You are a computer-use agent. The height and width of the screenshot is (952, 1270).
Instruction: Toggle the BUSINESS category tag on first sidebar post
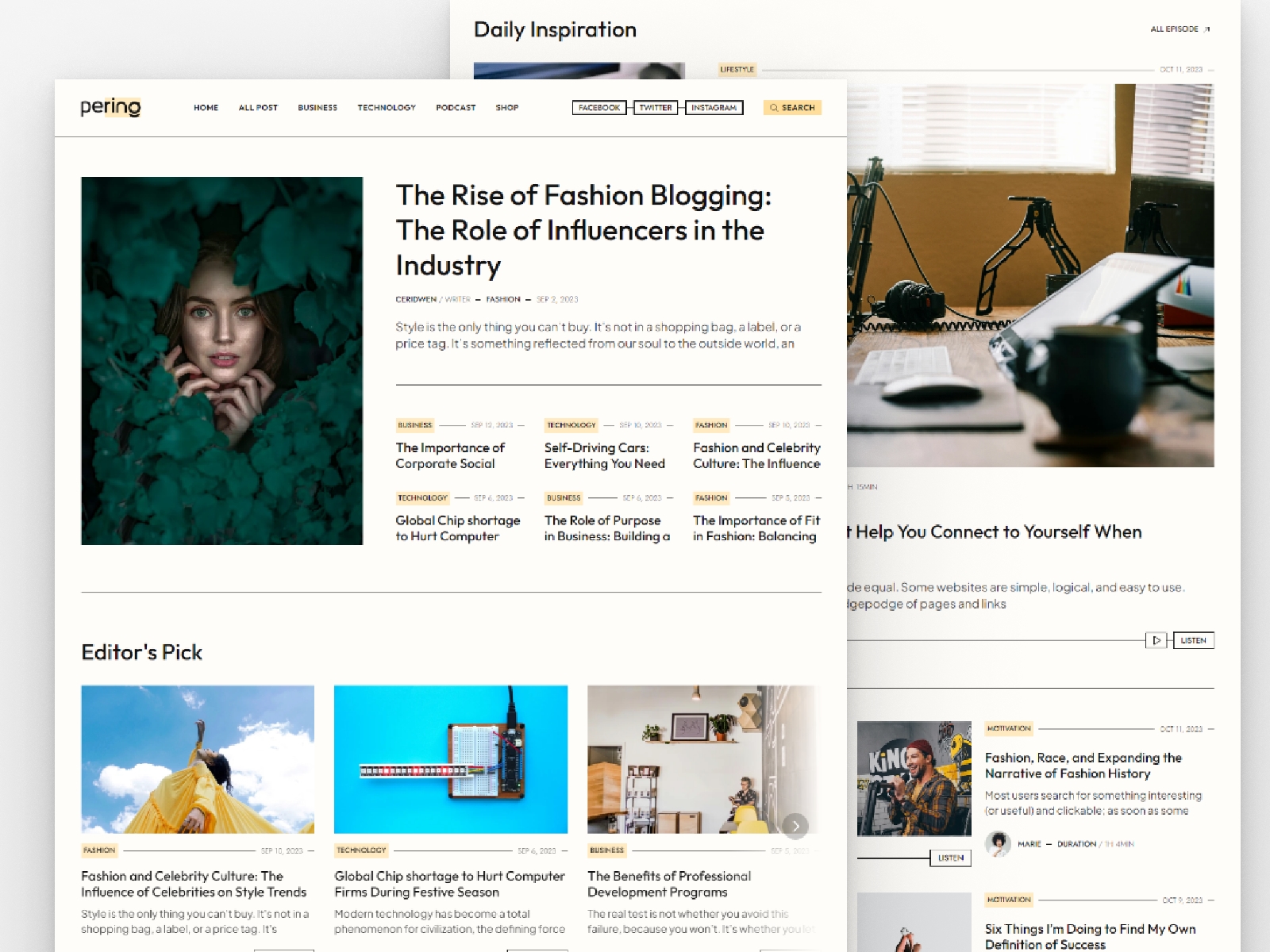[414, 424]
